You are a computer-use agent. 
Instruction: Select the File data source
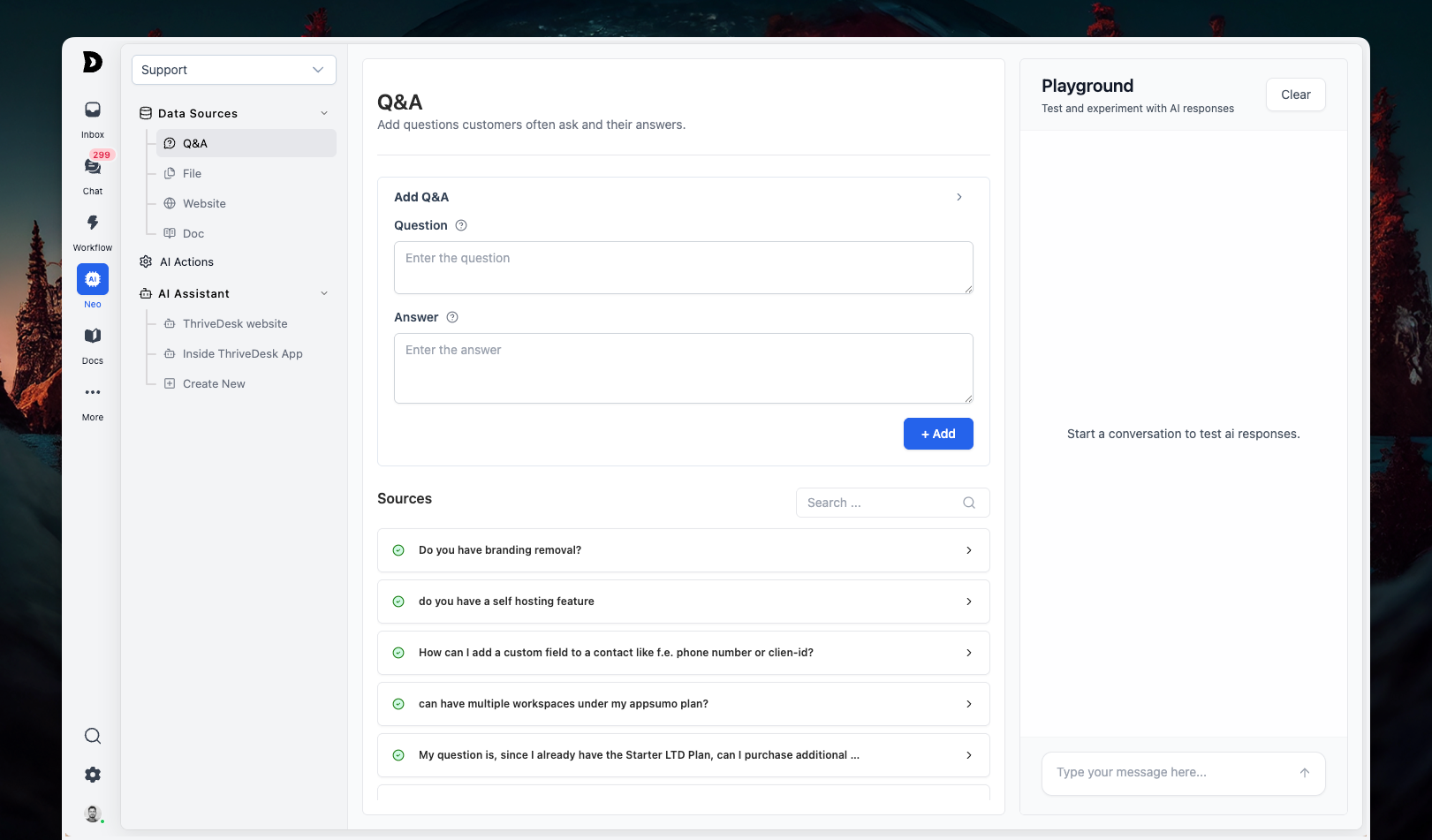pyautogui.click(x=191, y=173)
